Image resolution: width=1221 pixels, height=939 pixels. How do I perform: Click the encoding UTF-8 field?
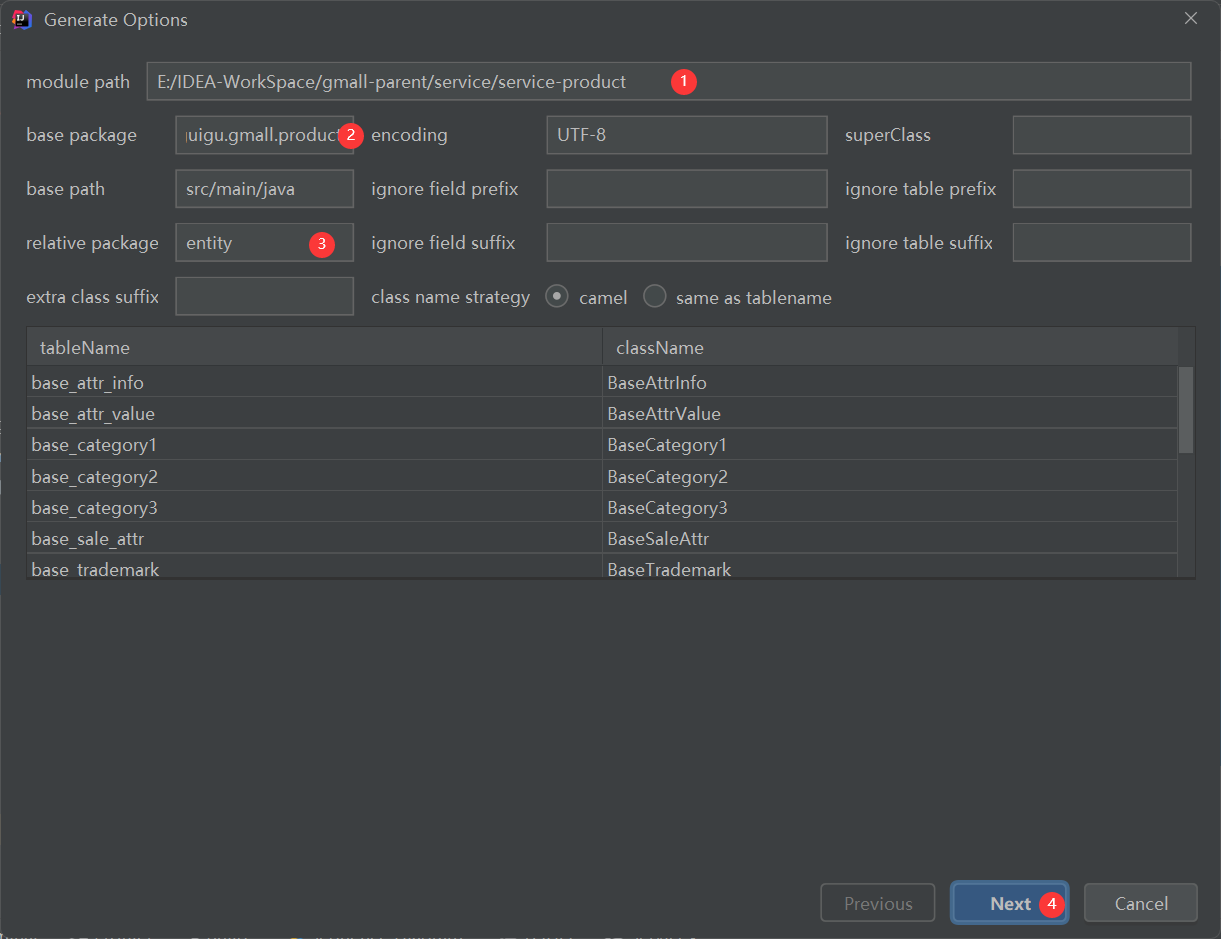tap(686, 135)
